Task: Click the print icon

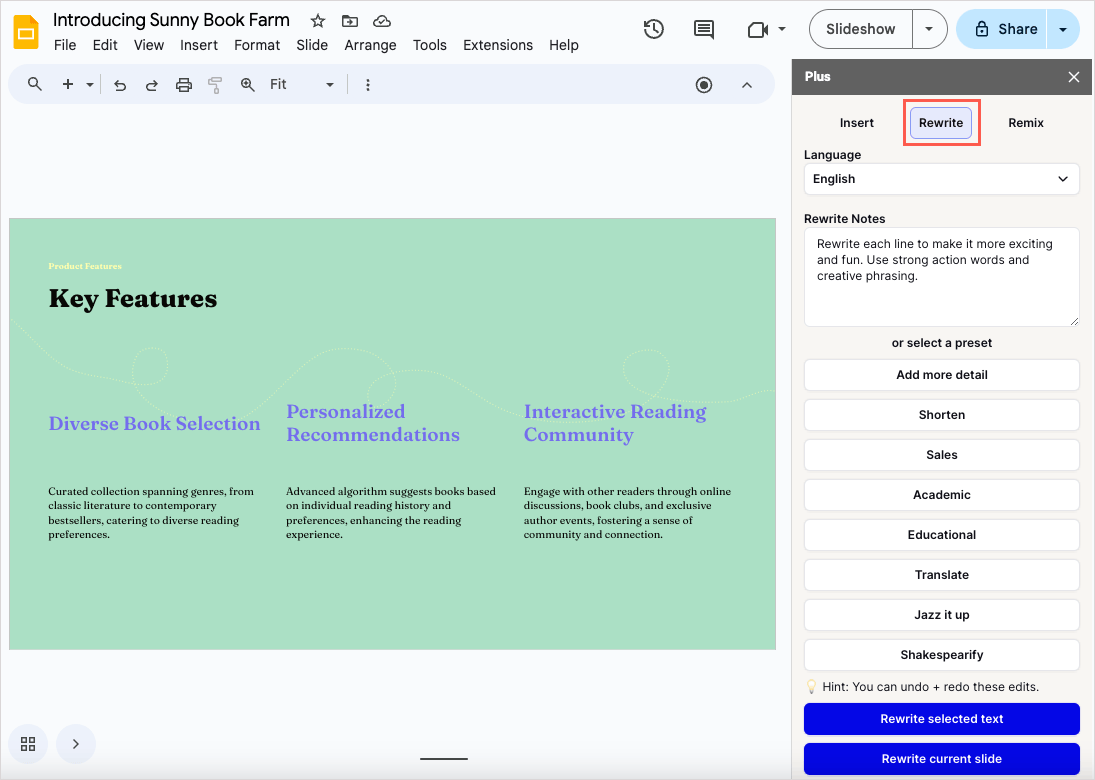Action: coord(184,85)
